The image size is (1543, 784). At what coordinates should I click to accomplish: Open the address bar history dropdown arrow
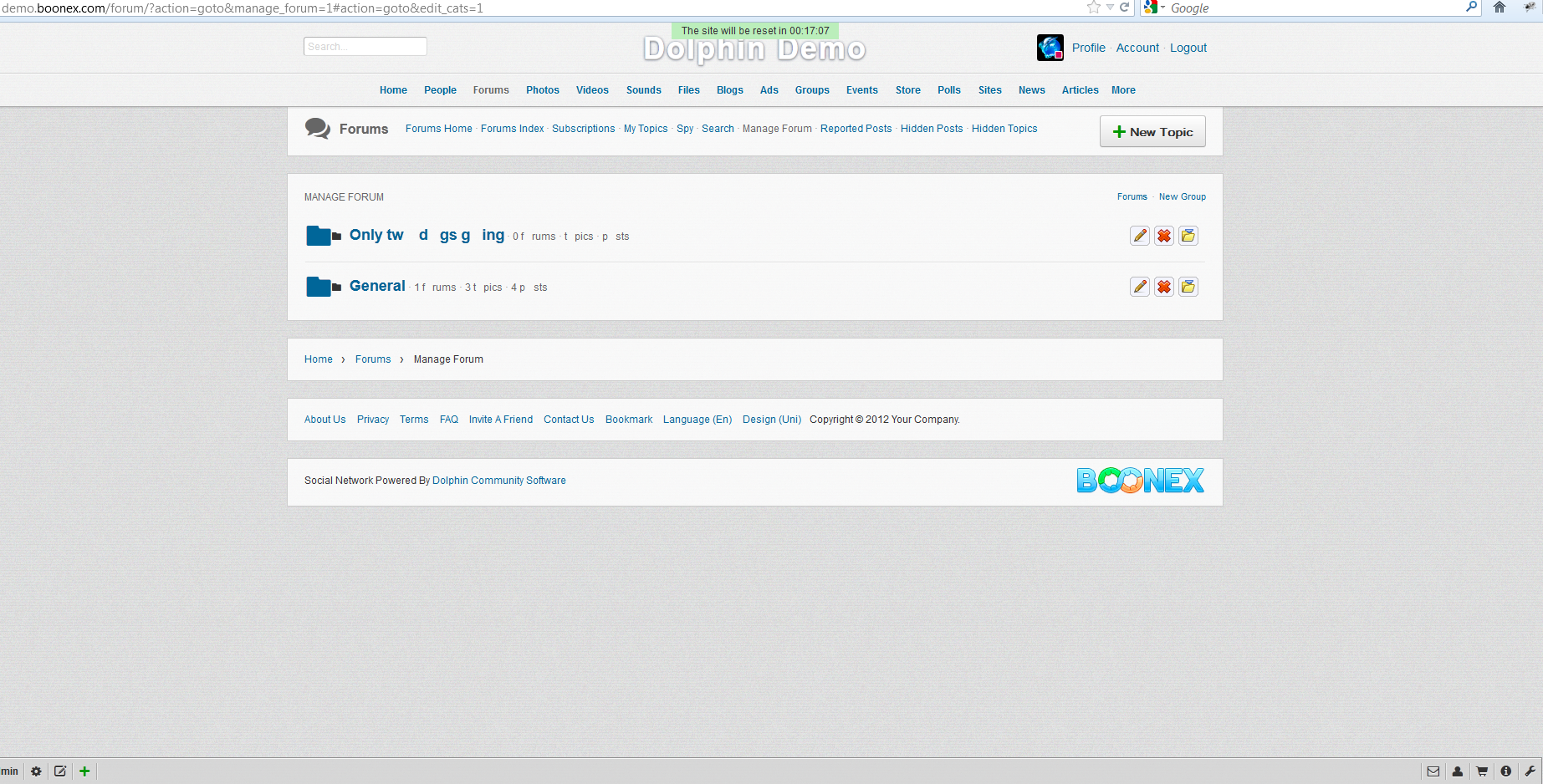[x=1110, y=8]
